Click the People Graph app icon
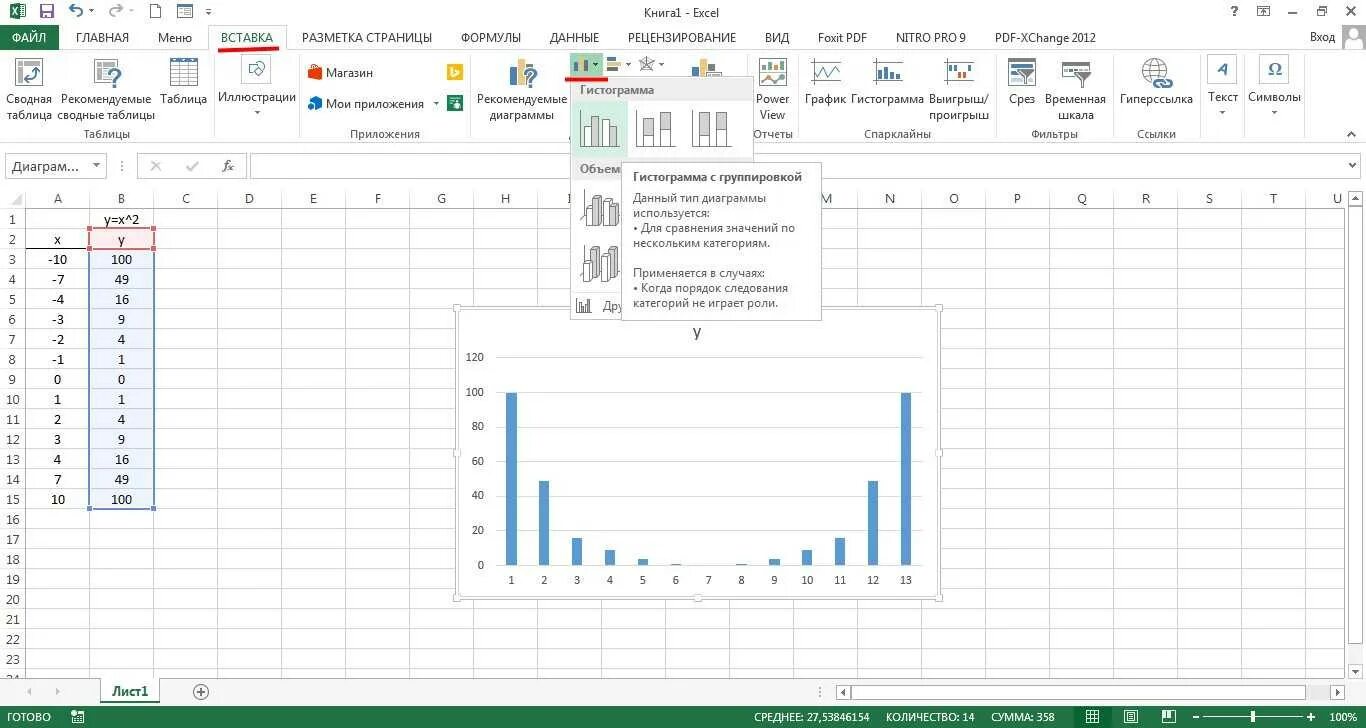Image resolution: width=1366 pixels, height=728 pixels. pos(454,103)
